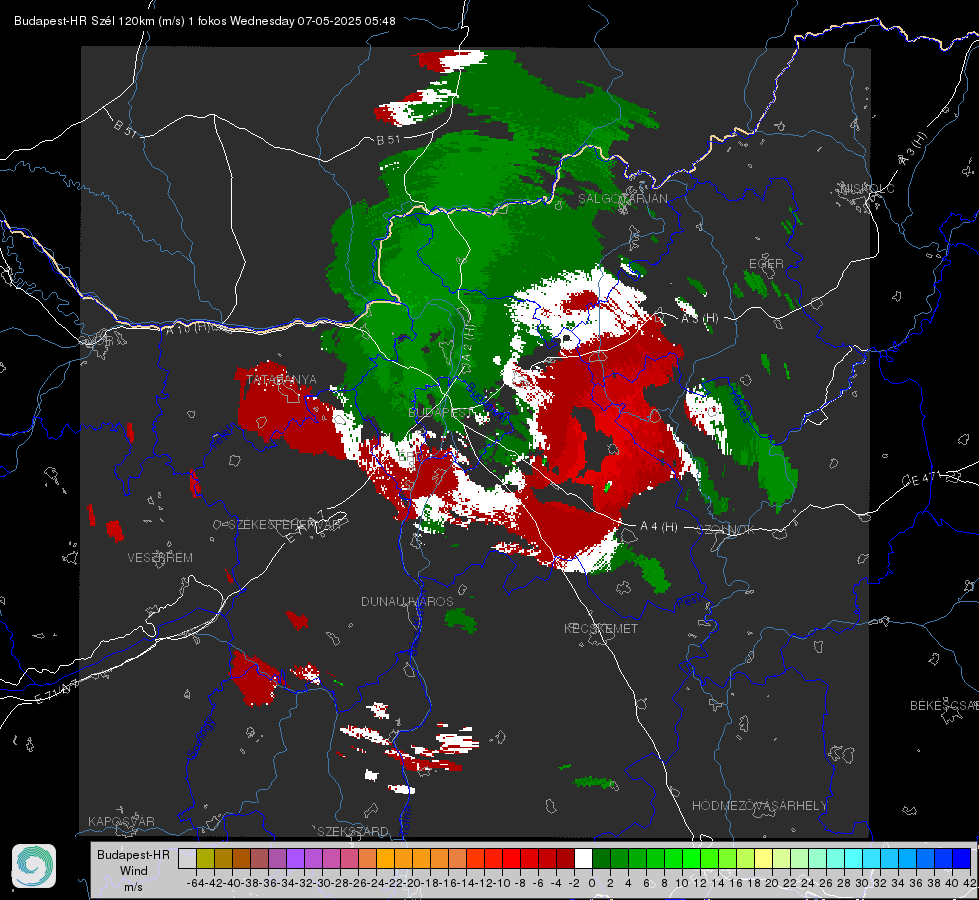
Task: Pick the pink swatch above the -28 label
Action: click(349, 859)
